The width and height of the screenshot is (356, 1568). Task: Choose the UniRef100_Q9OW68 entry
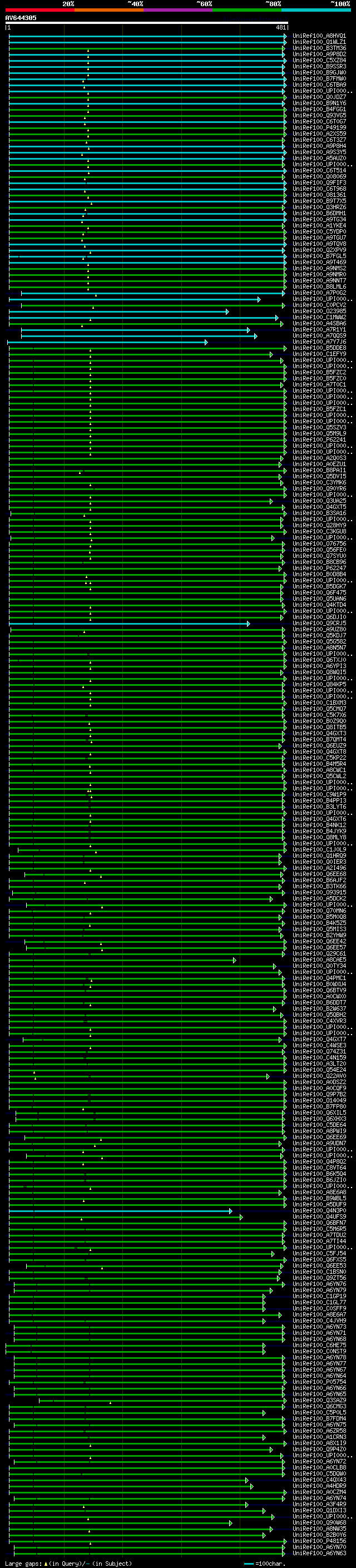point(319,1522)
